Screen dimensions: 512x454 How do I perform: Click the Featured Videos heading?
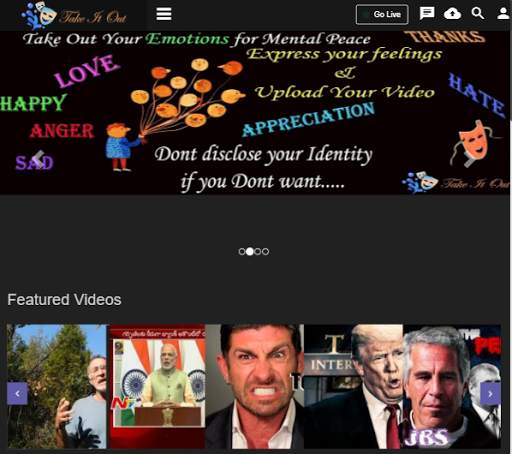[64, 300]
